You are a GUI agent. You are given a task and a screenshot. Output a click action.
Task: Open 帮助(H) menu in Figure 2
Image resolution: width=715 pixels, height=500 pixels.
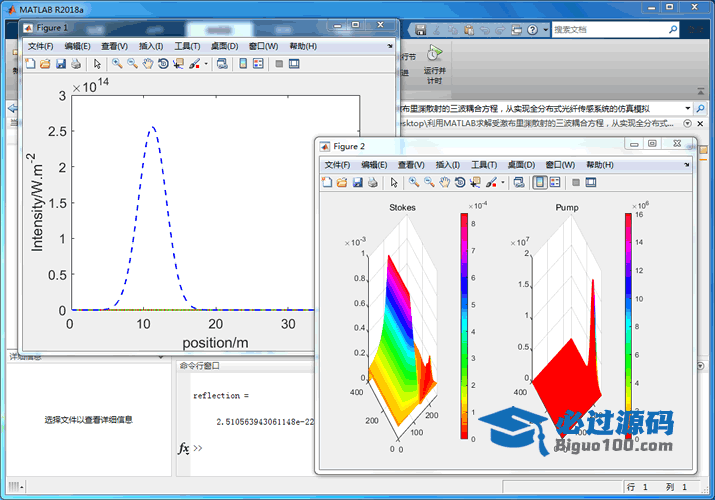[x=600, y=165]
